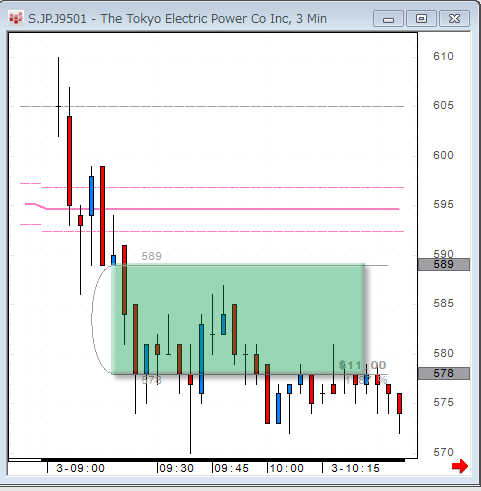This screenshot has height=491, width=481.
Task: Click the 575 price axis label
Action: pyautogui.click(x=443, y=402)
